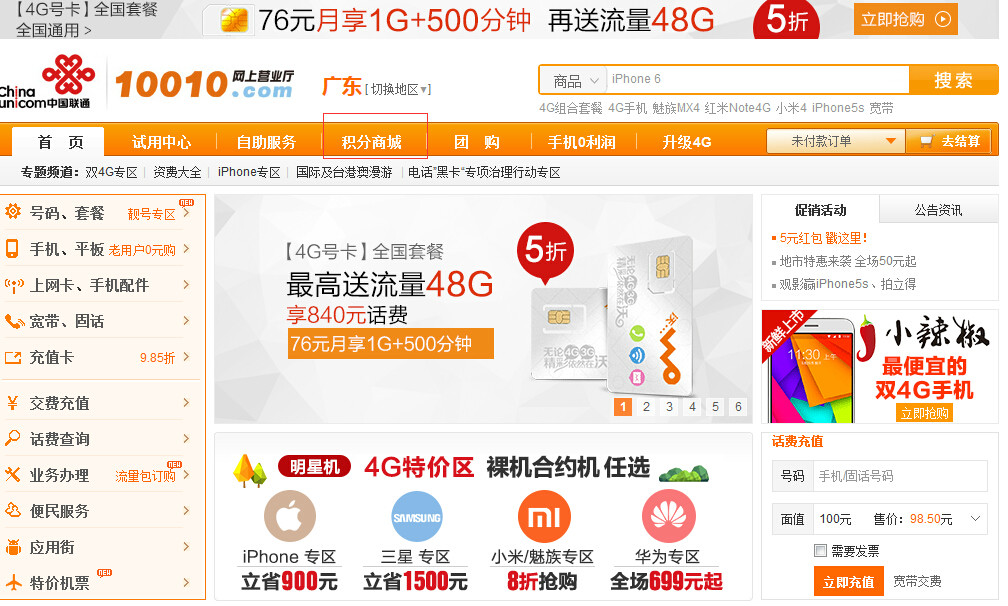Click the China Unicom logo

tap(46, 82)
